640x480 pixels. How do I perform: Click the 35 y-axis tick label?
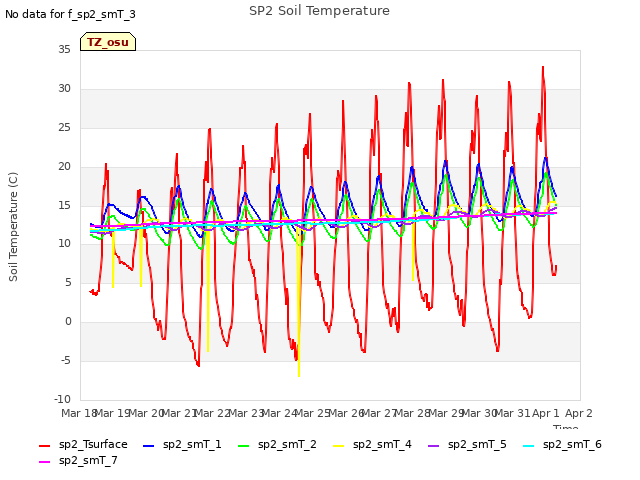pos(64,50)
